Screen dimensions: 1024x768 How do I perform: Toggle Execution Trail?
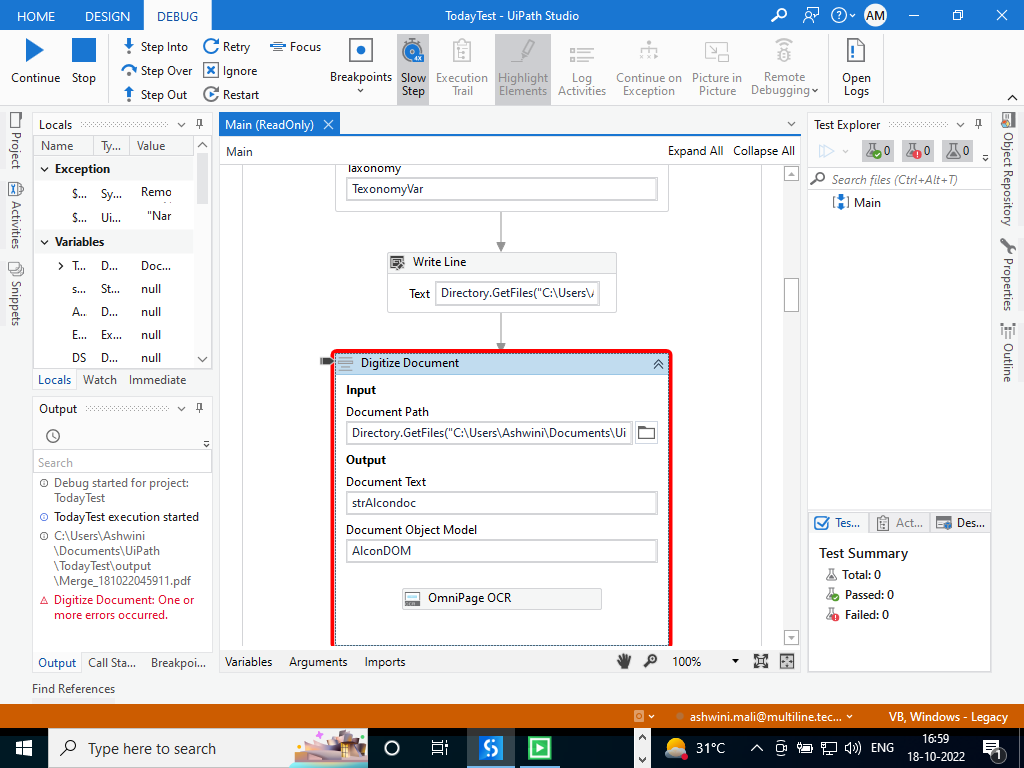point(462,69)
